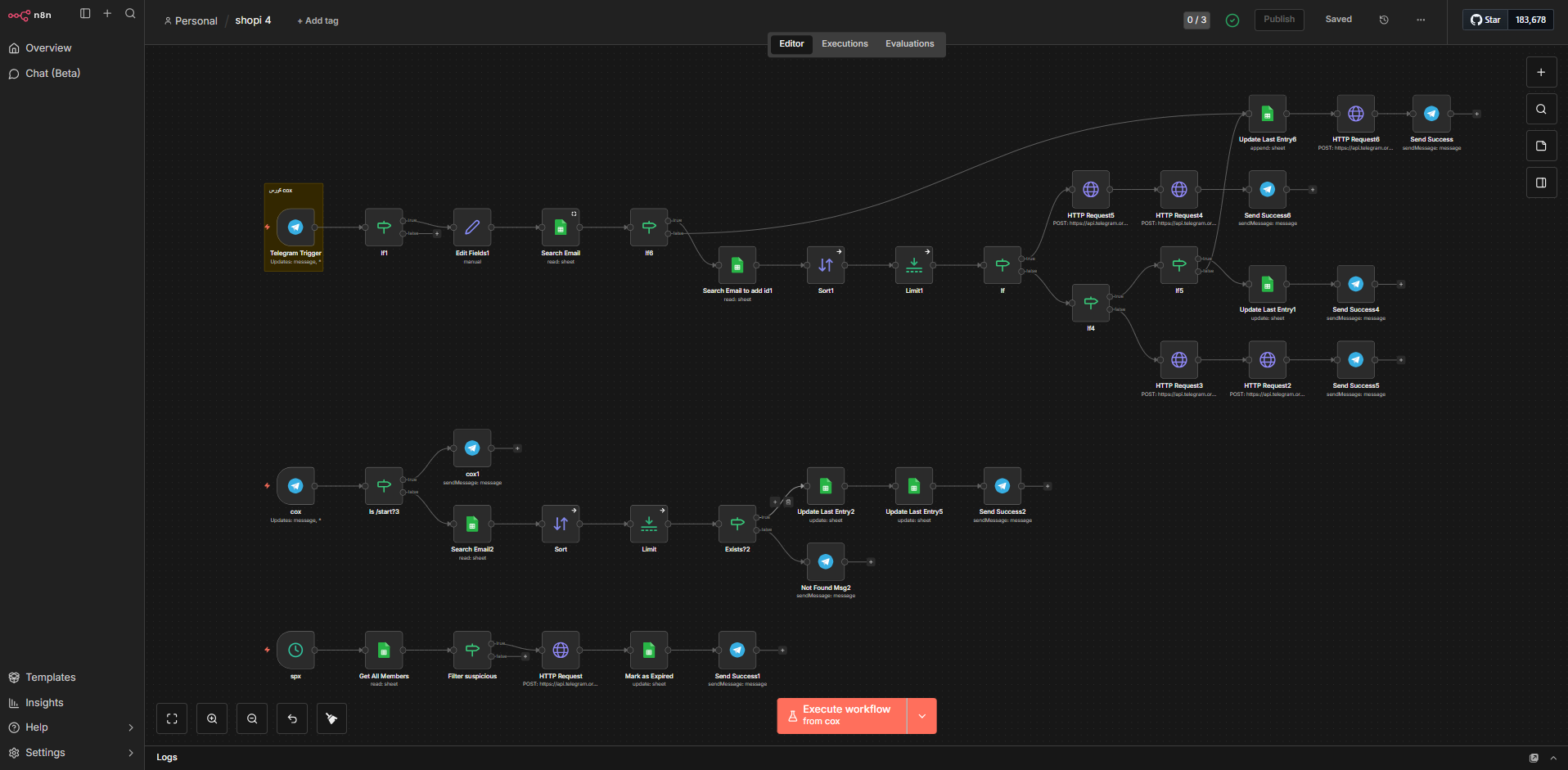Expand the Logs panel chevron
Image resolution: width=1568 pixels, height=770 pixels.
[1553, 758]
